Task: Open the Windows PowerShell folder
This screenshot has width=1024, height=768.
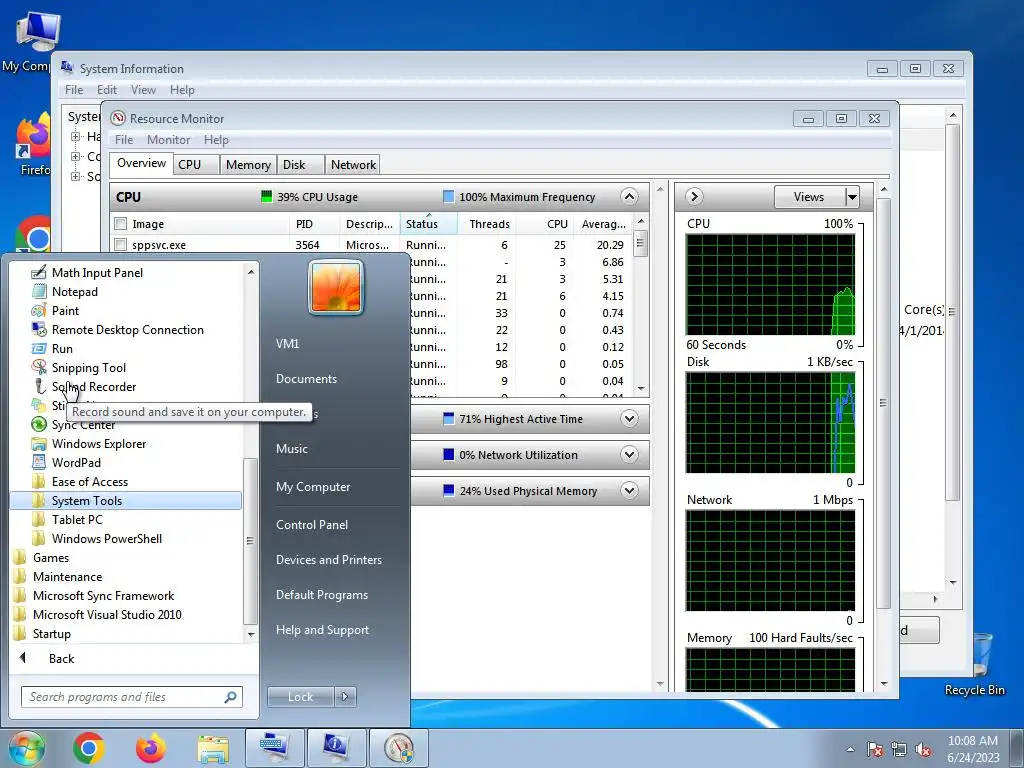Action: click(106, 538)
